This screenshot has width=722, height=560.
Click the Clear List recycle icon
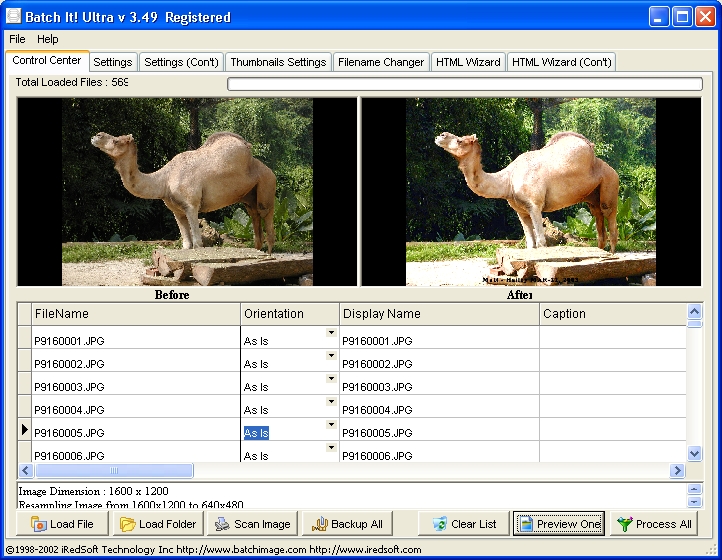440,524
